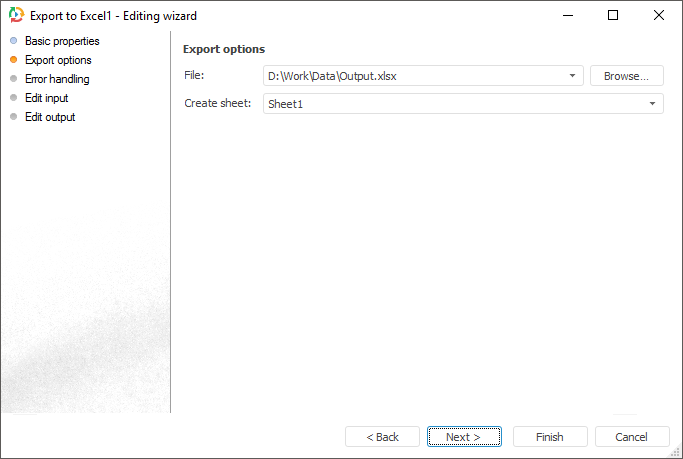This screenshot has width=683, height=459.
Task: Select the Export options step label
Action: pos(58,60)
